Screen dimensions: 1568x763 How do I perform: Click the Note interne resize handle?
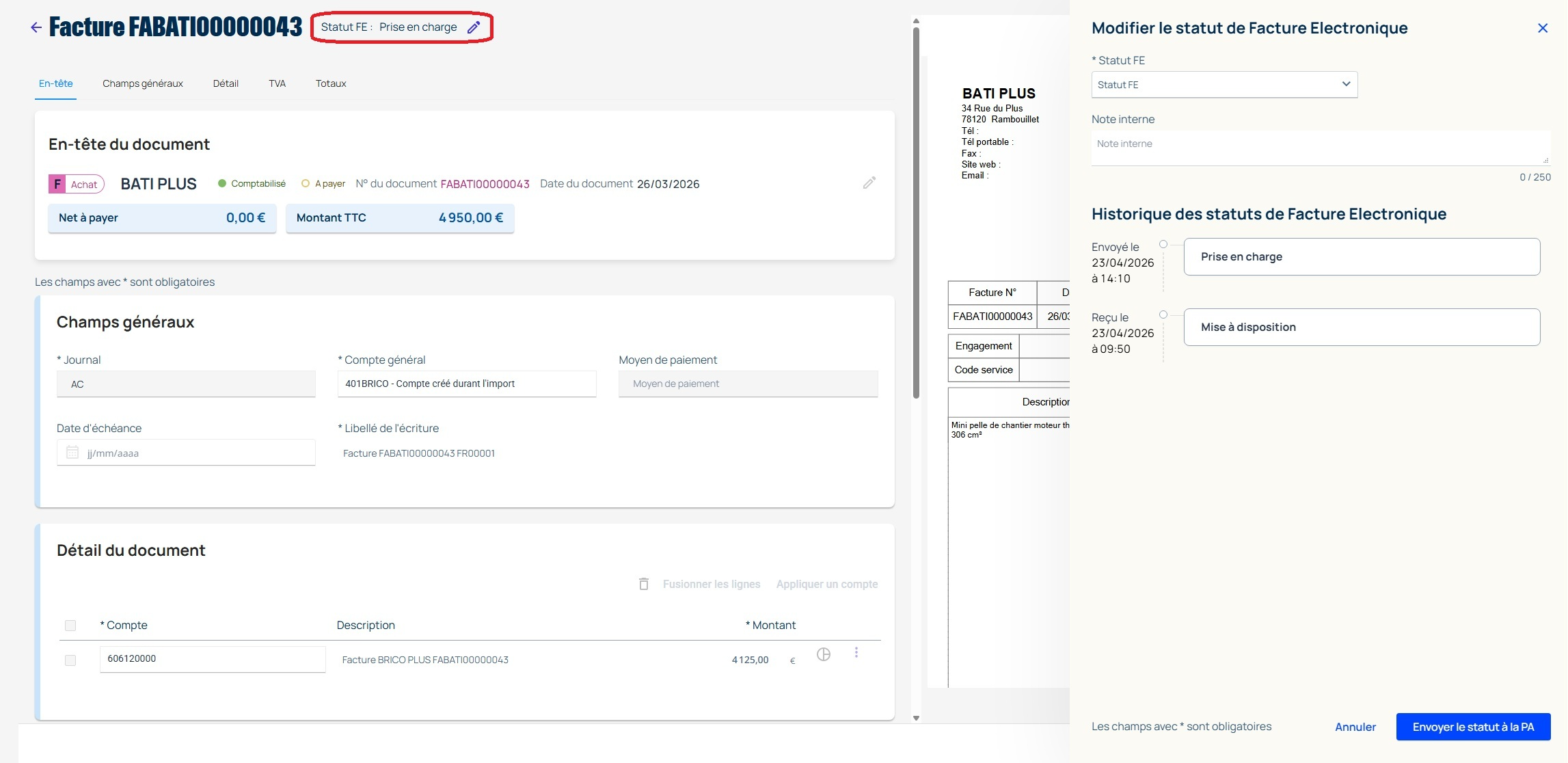click(x=1545, y=161)
